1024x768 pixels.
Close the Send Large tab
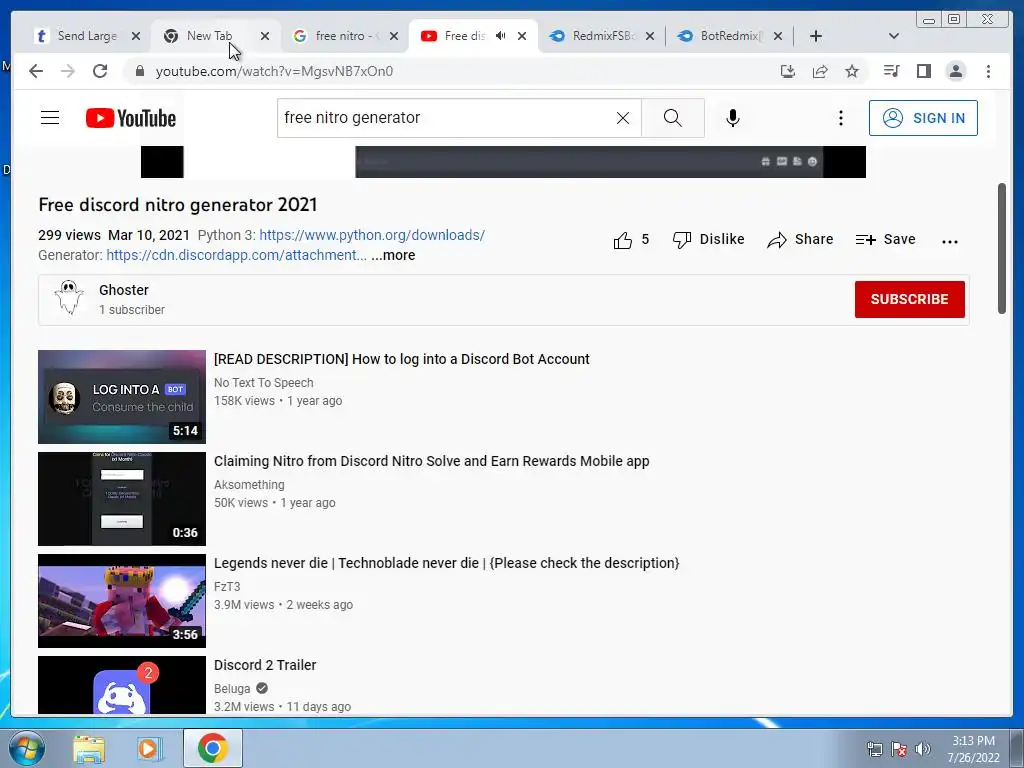[136, 36]
